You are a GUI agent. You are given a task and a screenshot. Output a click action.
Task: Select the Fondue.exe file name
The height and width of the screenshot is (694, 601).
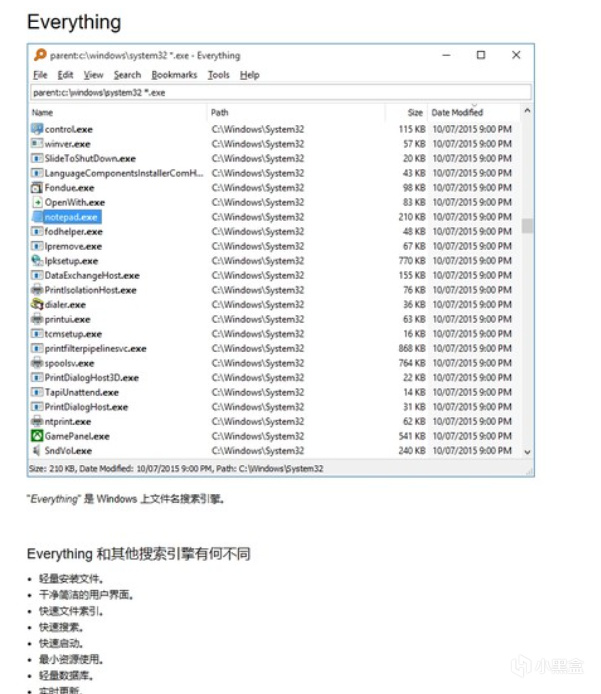69,188
